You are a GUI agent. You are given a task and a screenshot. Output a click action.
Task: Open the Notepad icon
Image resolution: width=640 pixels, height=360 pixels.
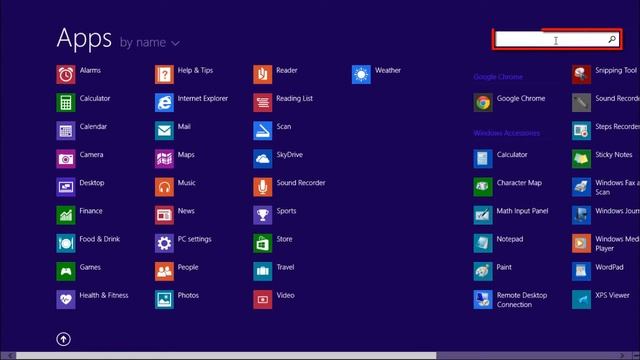pos(483,244)
